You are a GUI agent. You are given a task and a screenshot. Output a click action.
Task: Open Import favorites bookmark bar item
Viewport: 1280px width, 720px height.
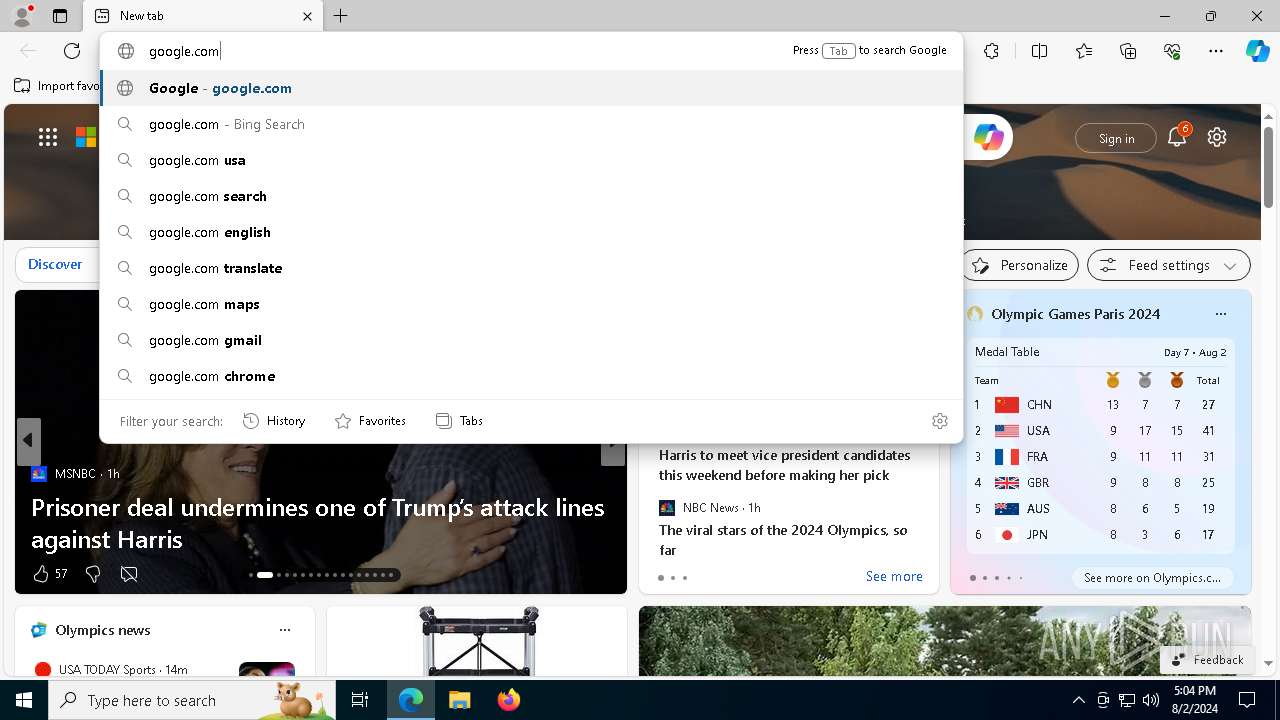pyautogui.click(x=57, y=86)
